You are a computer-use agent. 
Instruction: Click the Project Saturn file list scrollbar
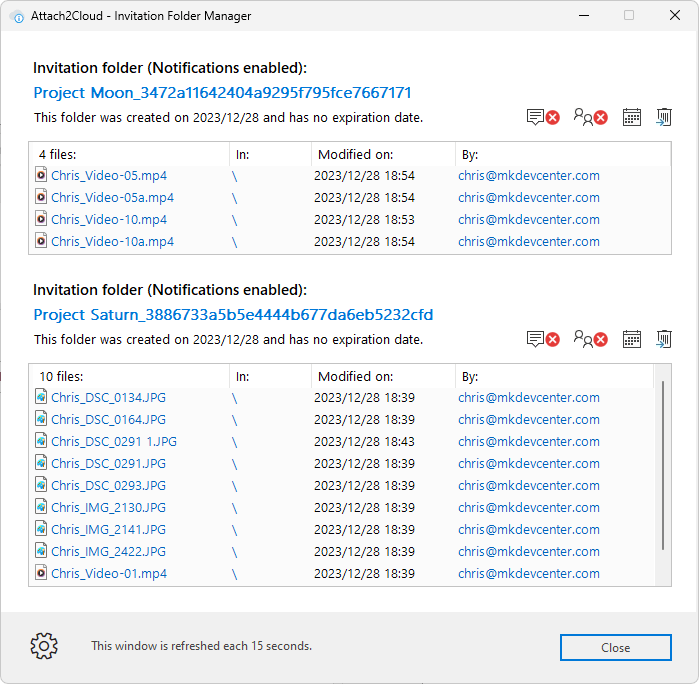click(663, 466)
